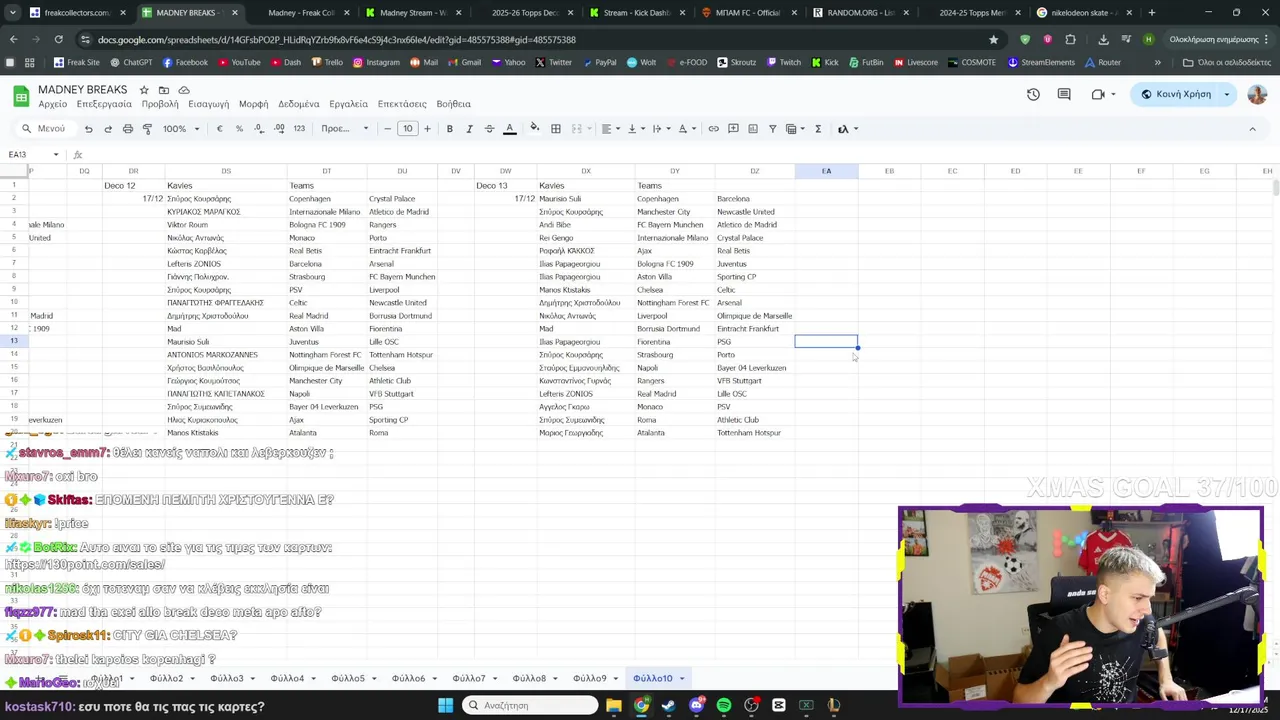View cloud save status icon
The height and width of the screenshot is (720, 1280).
tap(184, 90)
